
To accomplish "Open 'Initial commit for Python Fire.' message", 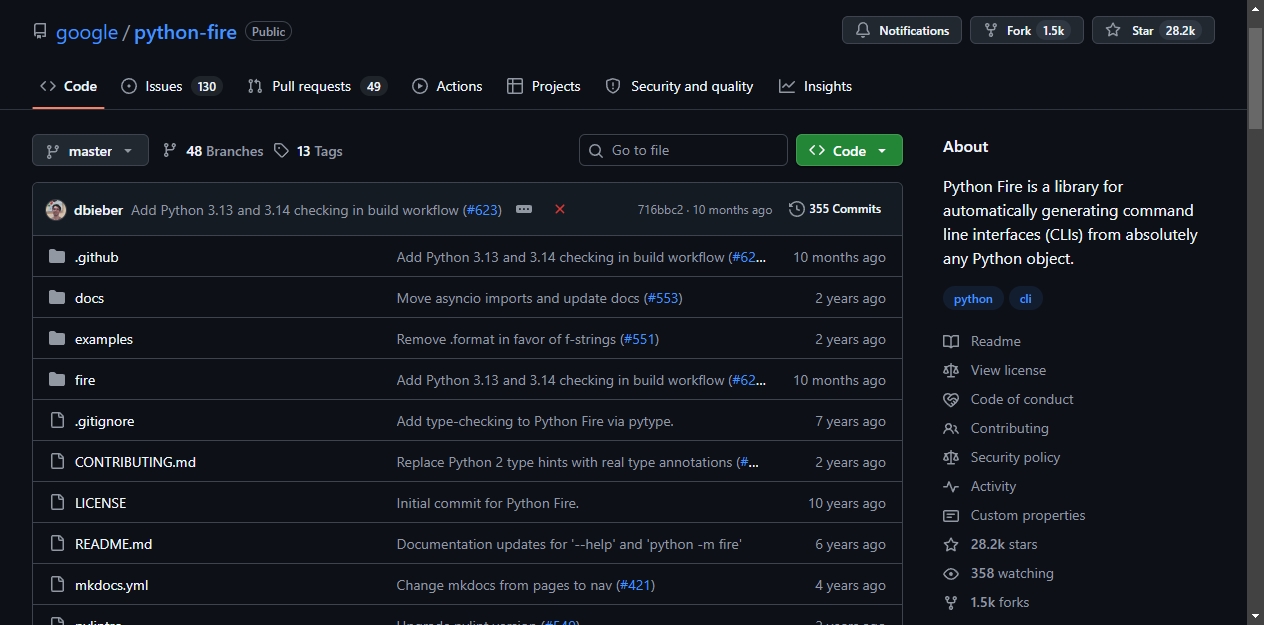I will pos(488,503).
